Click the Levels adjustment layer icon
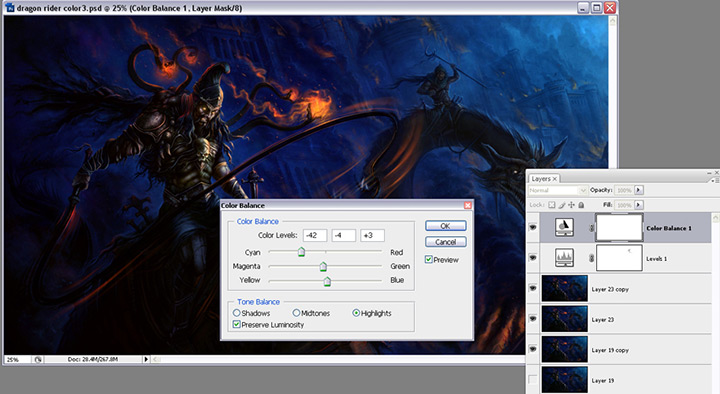This screenshot has width=720, height=394. (564, 258)
